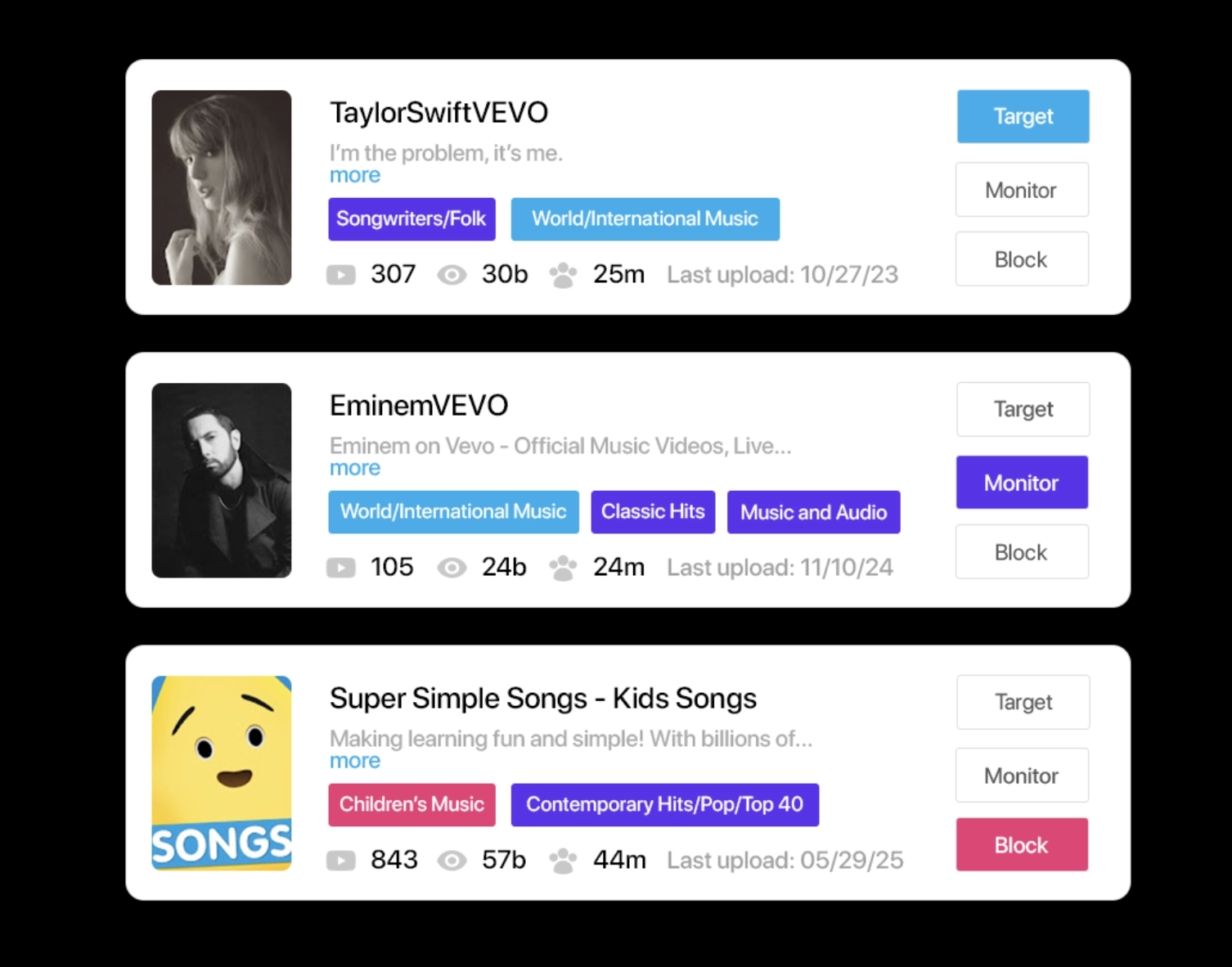Expand TaylorSwiftVEVO description with more link
This screenshot has width=1232, height=967.
(x=355, y=175)
